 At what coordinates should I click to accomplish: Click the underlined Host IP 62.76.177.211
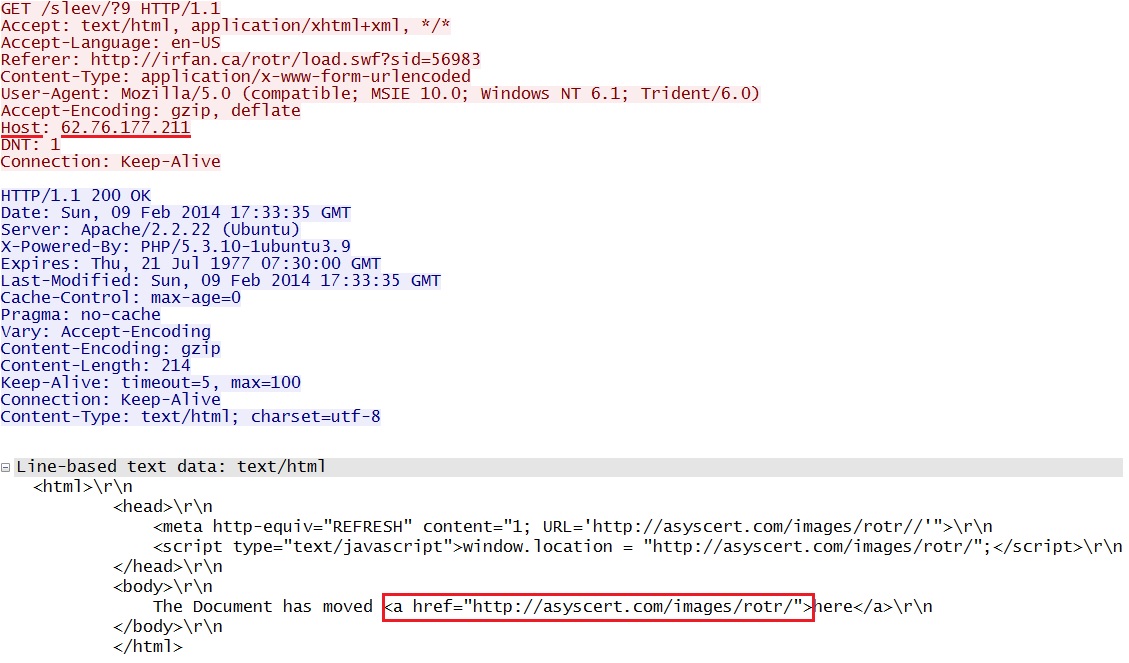125,128
